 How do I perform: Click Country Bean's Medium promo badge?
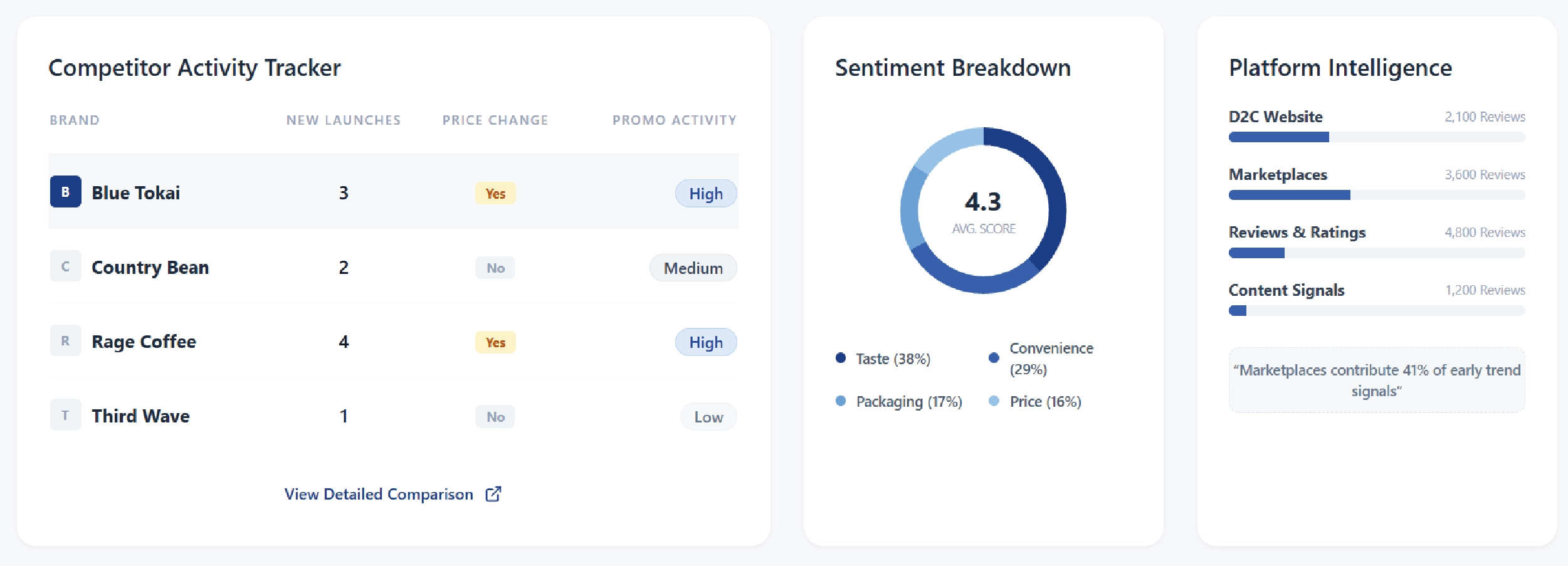click(x=693, y=268)
